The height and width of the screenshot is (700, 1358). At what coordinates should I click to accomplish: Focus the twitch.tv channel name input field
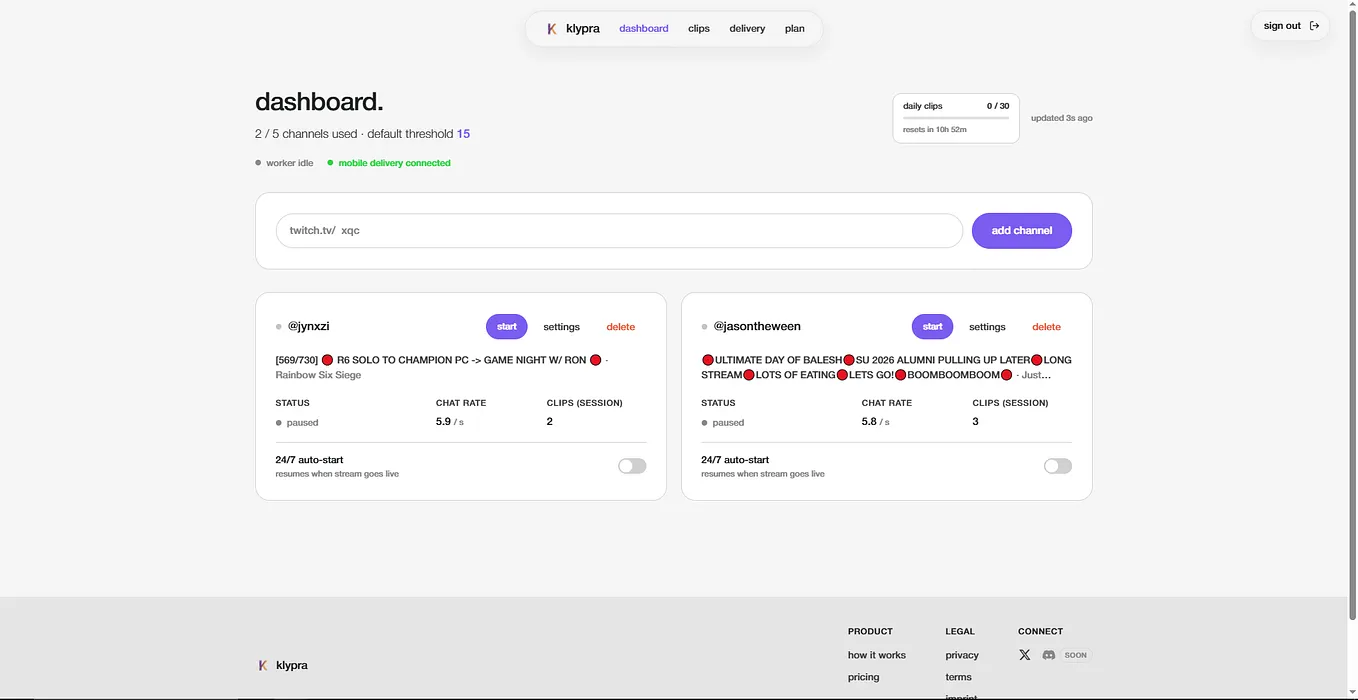(619, 230)
